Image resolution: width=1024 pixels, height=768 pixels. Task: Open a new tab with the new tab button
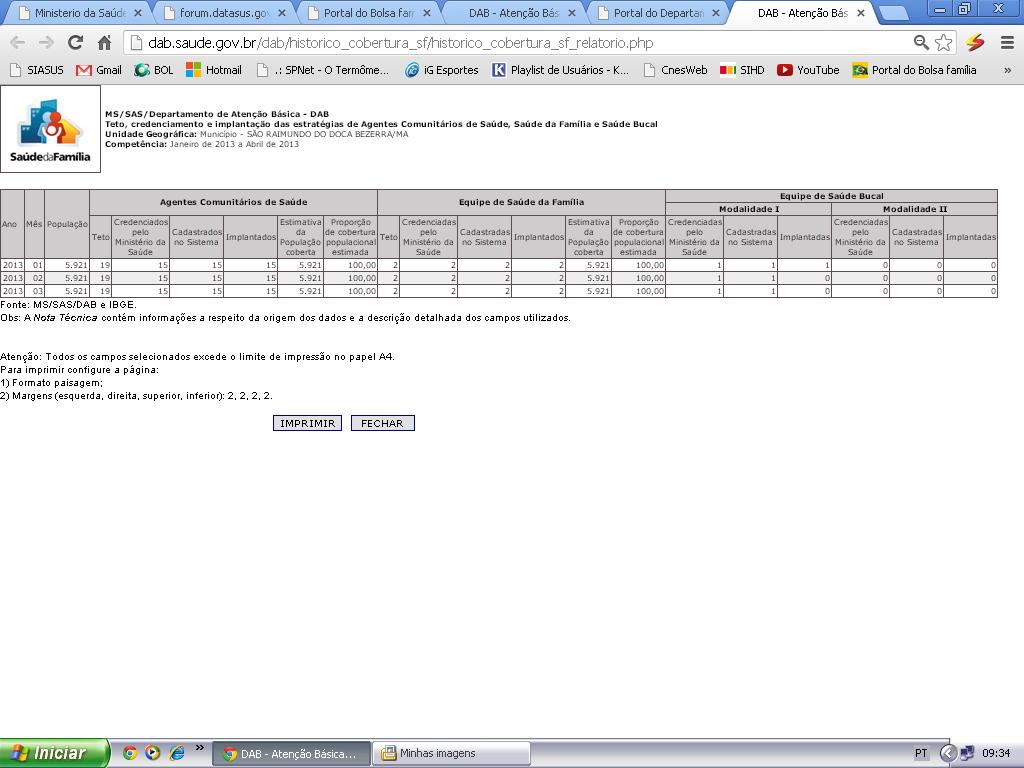tap(894, 13)
